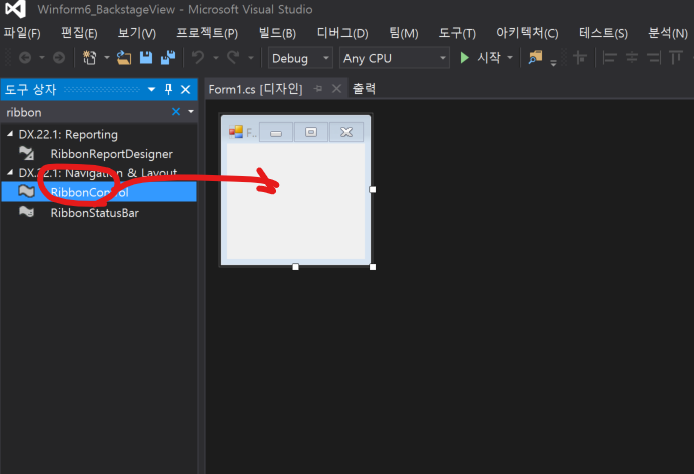Click the design form's maximize button
This screenshot has width=694, height=474.
pyautogui.click(x=311, y=132)
